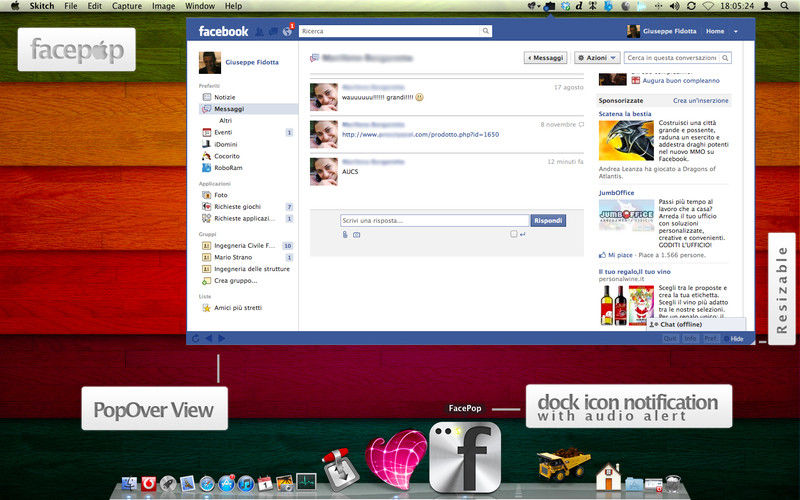
Task: Click the Rispondi button
Action: tap(548, 220)
